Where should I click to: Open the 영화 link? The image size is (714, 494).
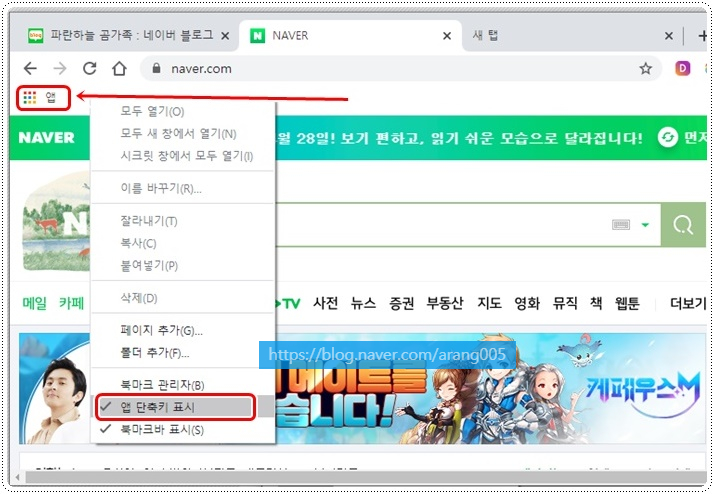point(527,303)
